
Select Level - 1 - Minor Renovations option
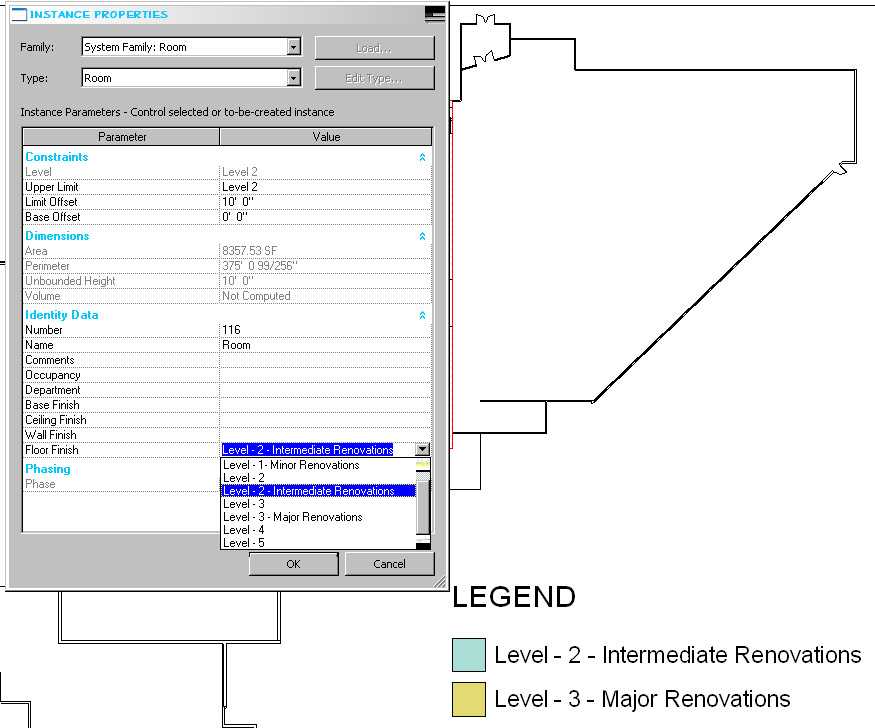click(x=291, y=465)
